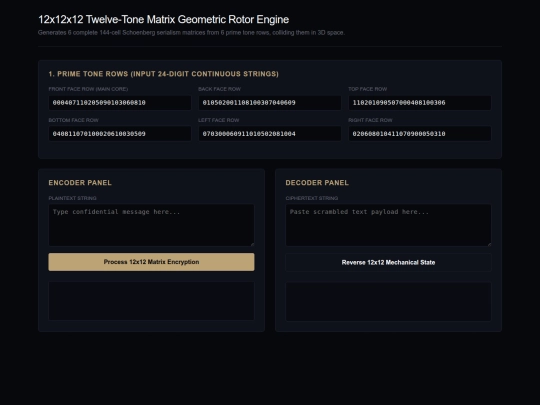This screenshot has width=540, height=405.
Task: Click the Front Face Row input field
Action: 120,103
